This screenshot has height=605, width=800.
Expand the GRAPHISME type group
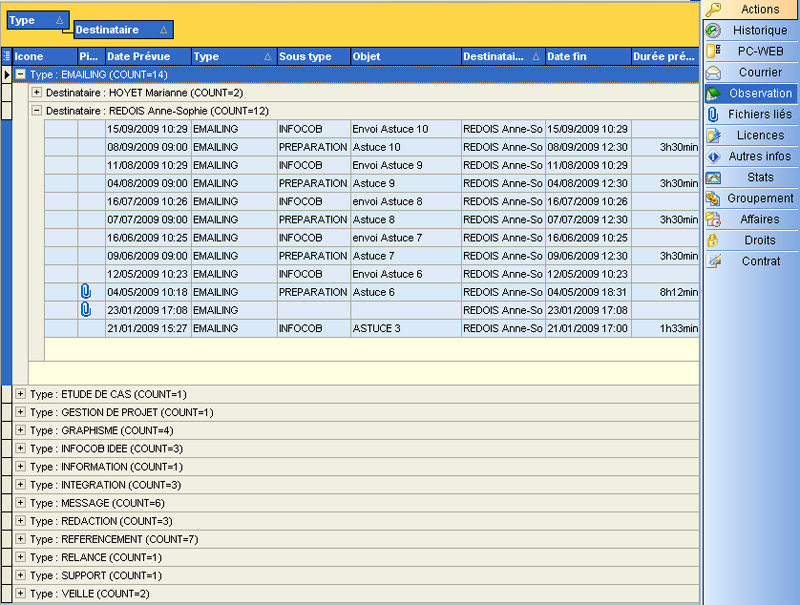(x=21, y=431)
